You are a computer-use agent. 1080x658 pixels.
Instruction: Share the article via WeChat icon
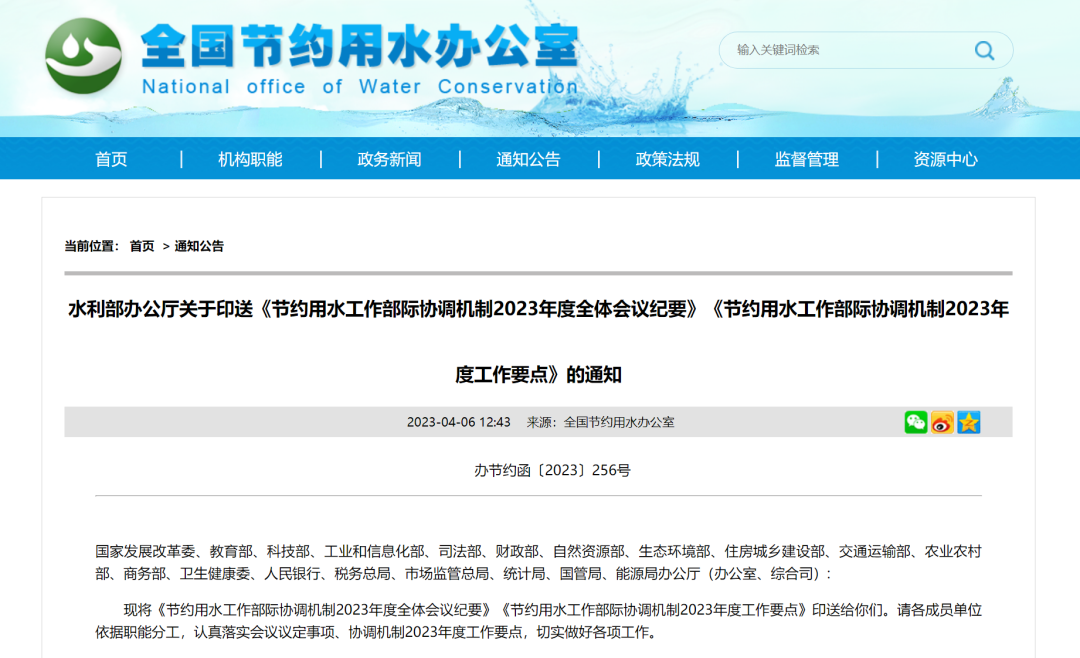point(915,422)
